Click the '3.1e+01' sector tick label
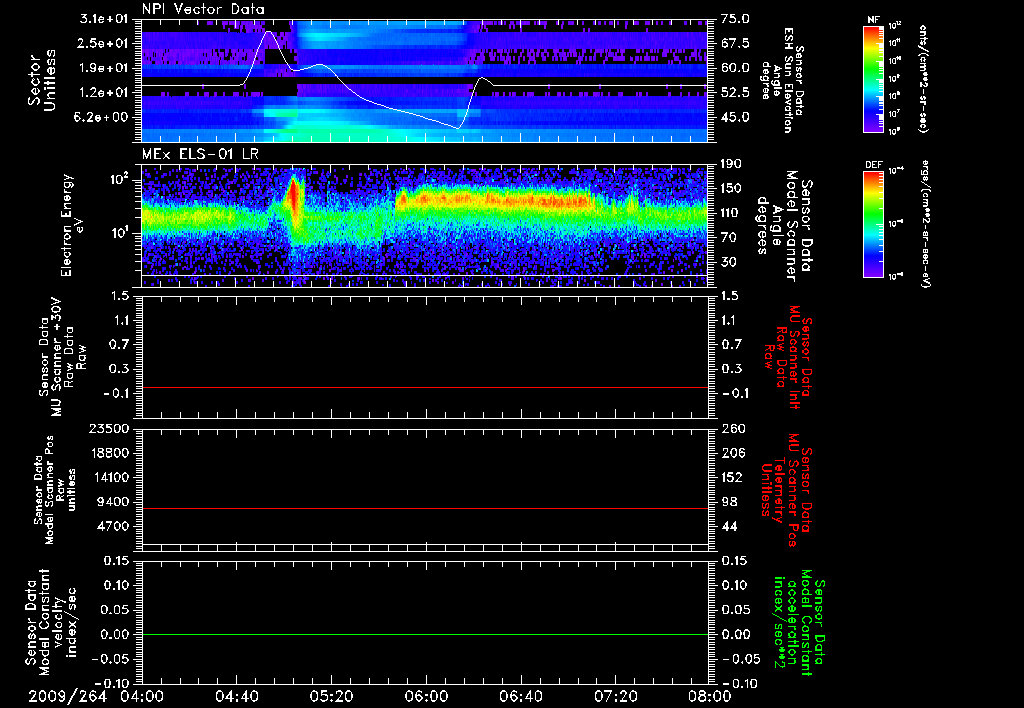The width and height of the screenshot is (1024, 708). tap(104, 19)
